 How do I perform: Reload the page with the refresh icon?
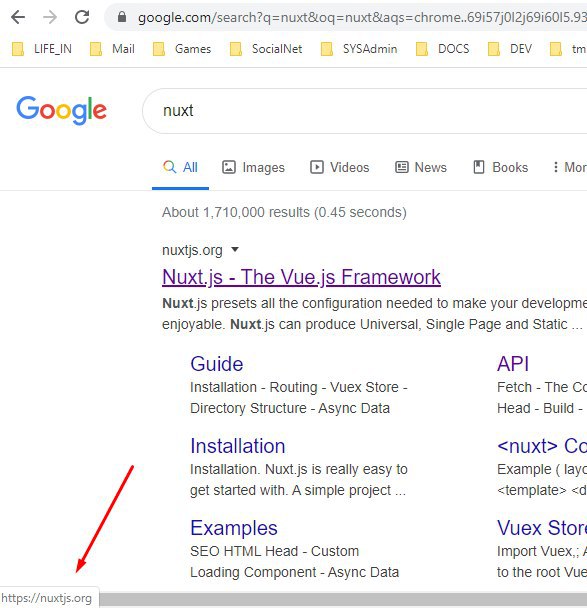(82, 17)
